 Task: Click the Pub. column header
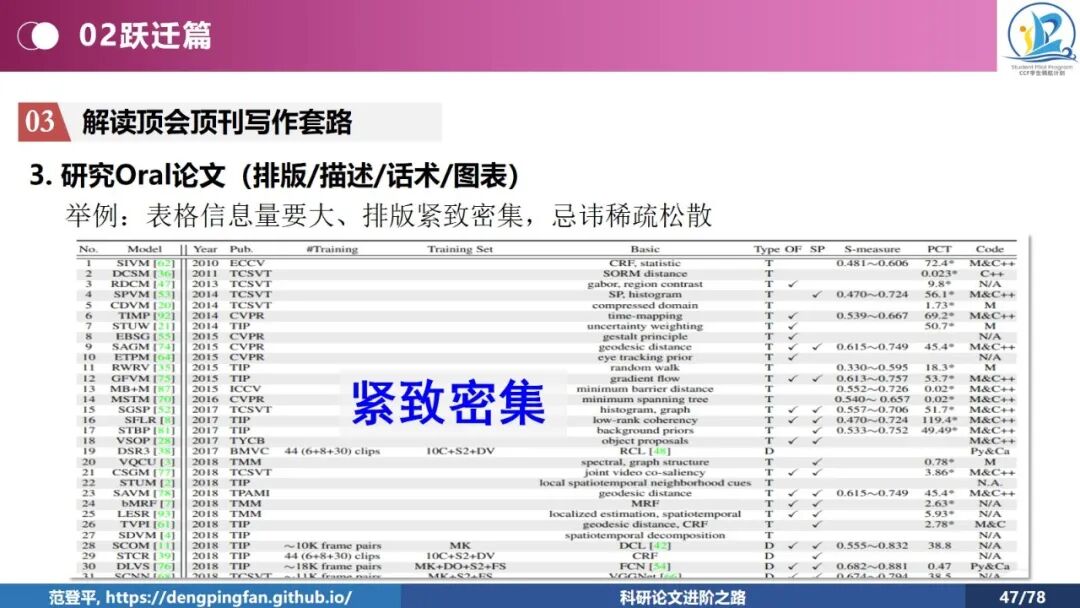pos(241,249)
